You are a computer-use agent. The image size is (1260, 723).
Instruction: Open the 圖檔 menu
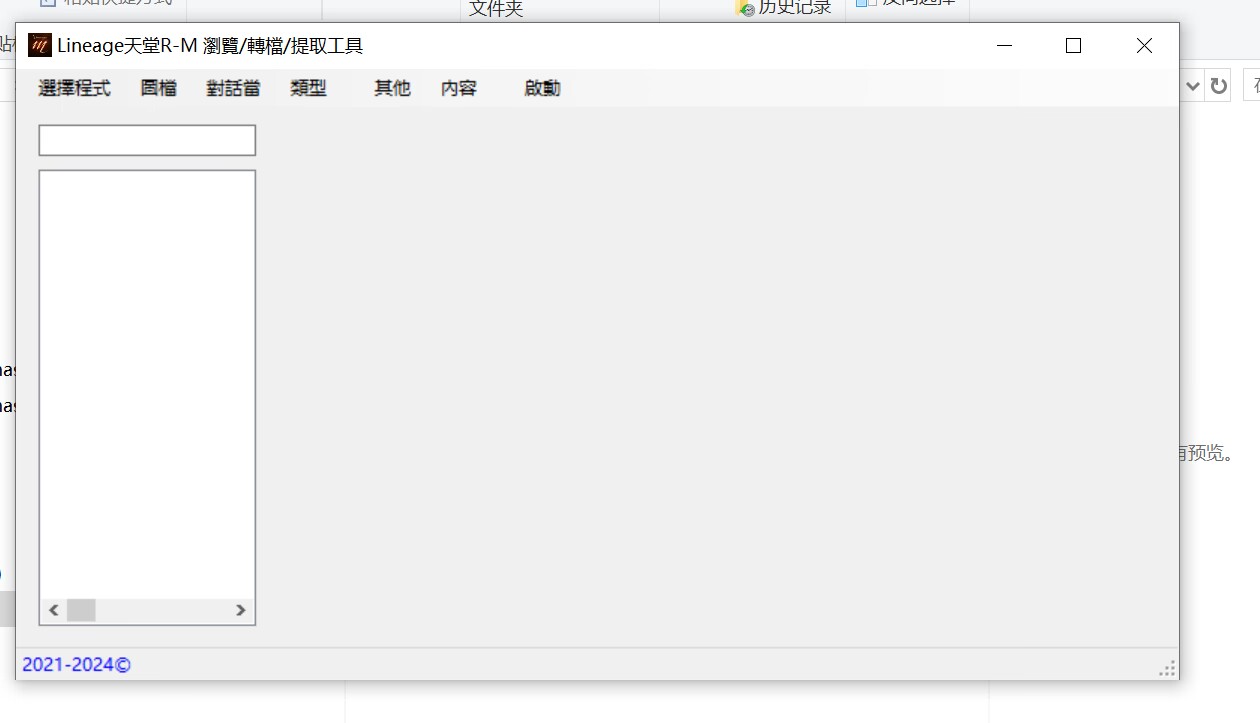pyautogui.click(x=158, y=88)
